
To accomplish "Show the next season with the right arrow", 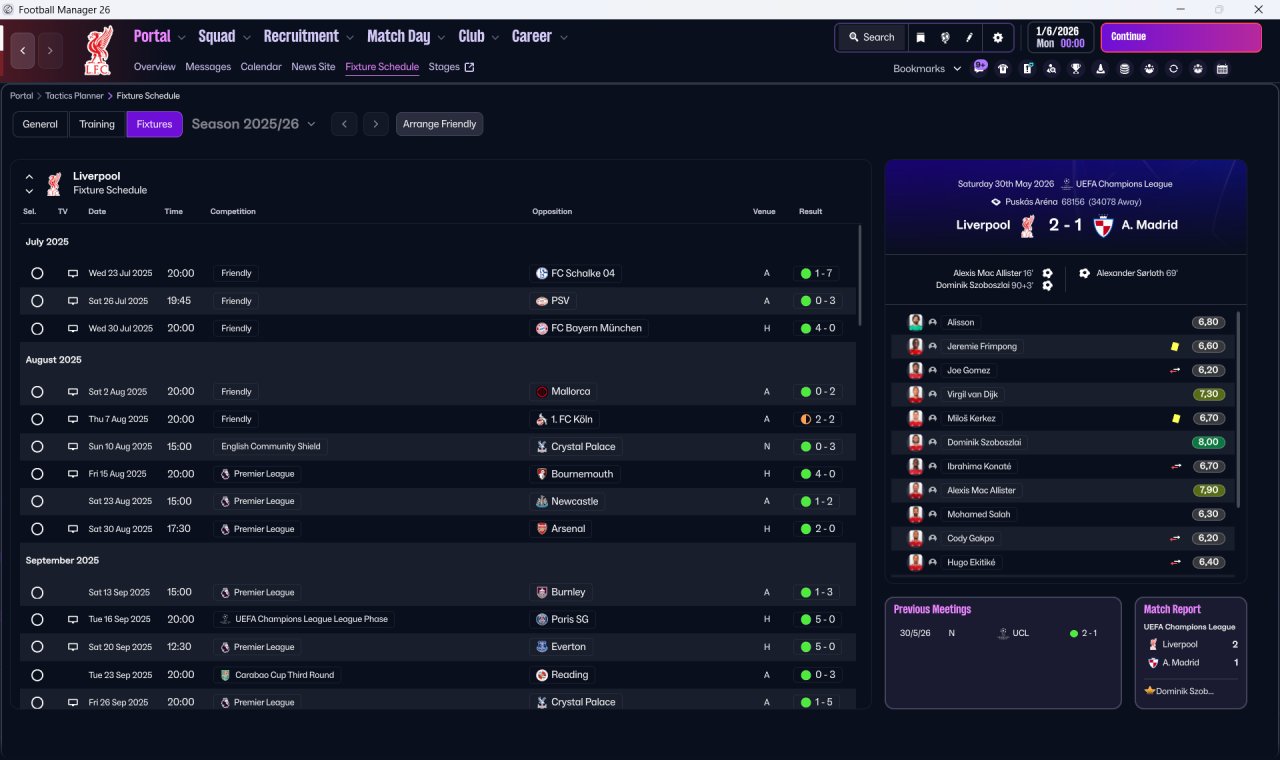I will click(x=375, y=124).
